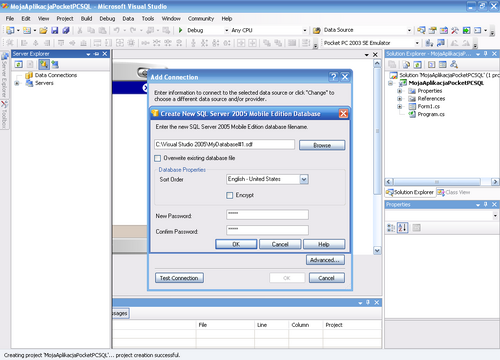The height and width of the screenshot is (360, 500).
Task: Click the Open File folder icon
Action: pyautogui.click(x=43, y=31)
